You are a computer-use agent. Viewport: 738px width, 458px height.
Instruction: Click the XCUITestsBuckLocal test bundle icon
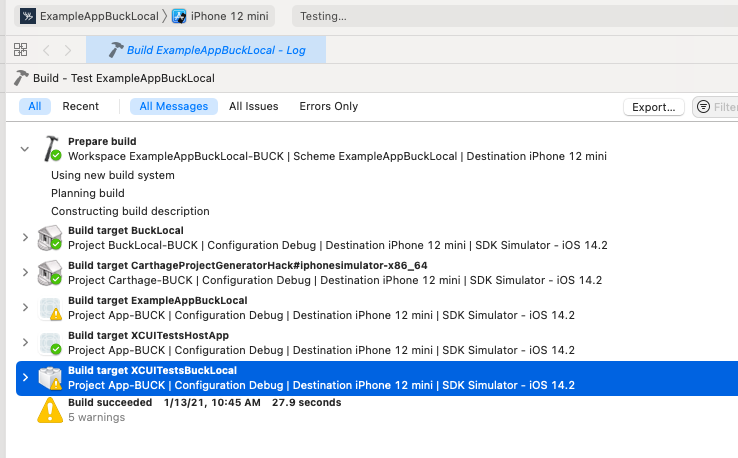point(50,378)
